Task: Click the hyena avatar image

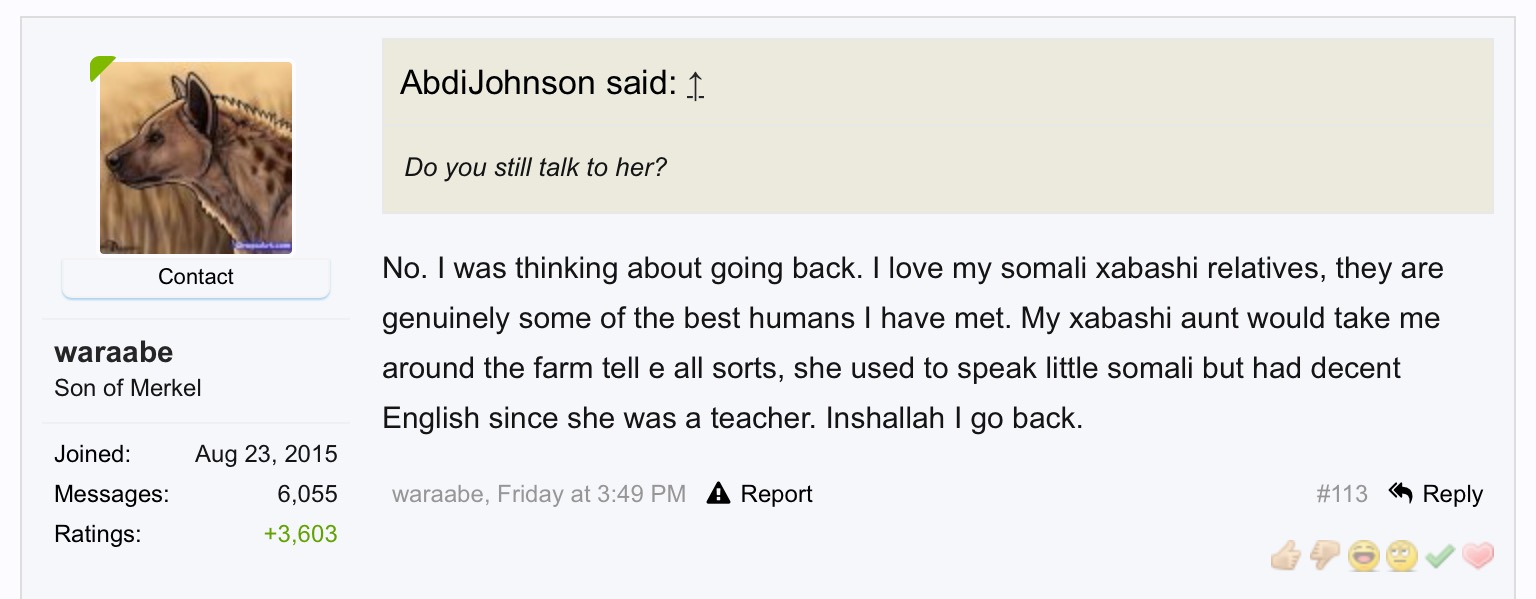Action: 196,158
